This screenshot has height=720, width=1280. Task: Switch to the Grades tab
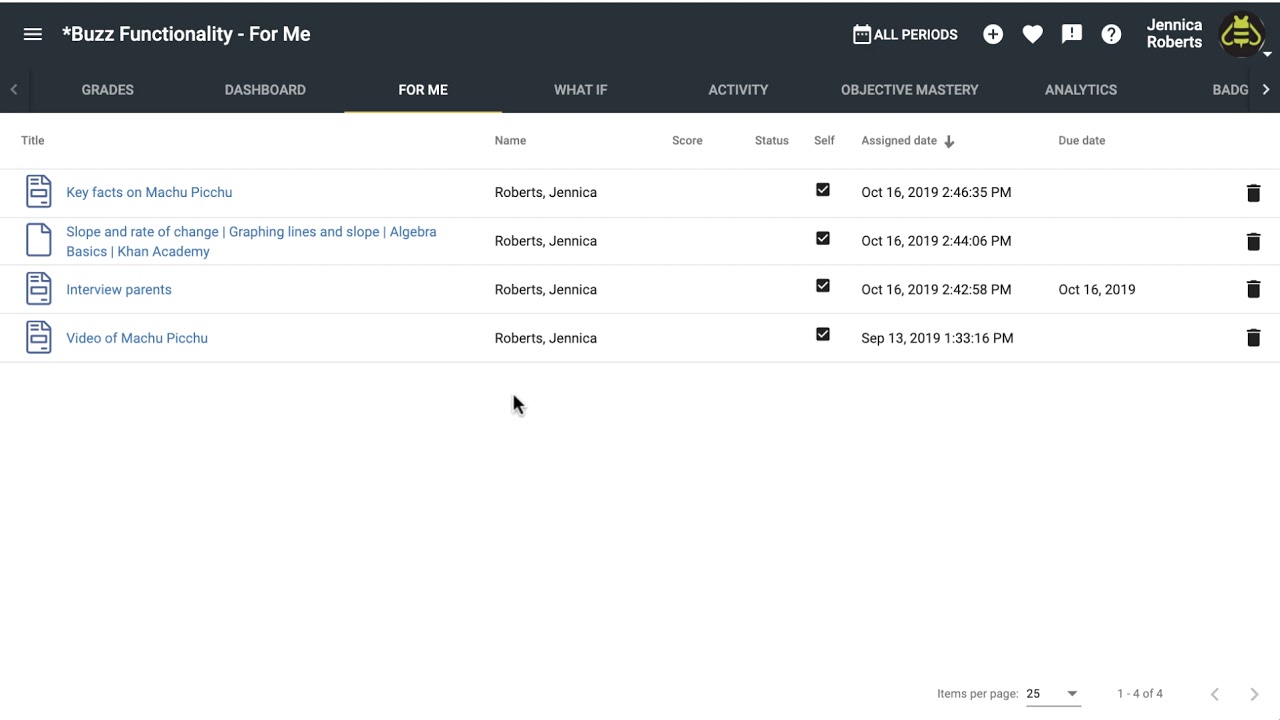click(x=108, y=90)
